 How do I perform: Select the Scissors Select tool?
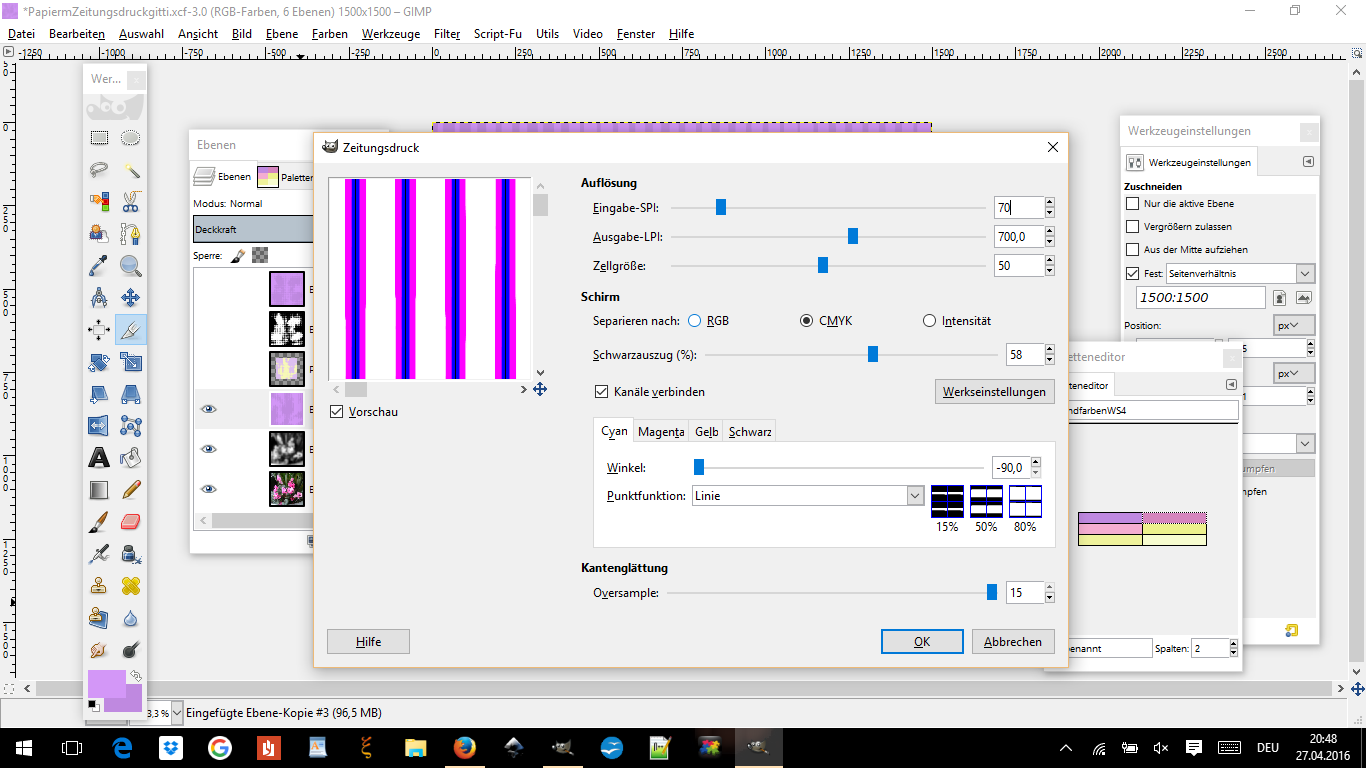point(131,202)
